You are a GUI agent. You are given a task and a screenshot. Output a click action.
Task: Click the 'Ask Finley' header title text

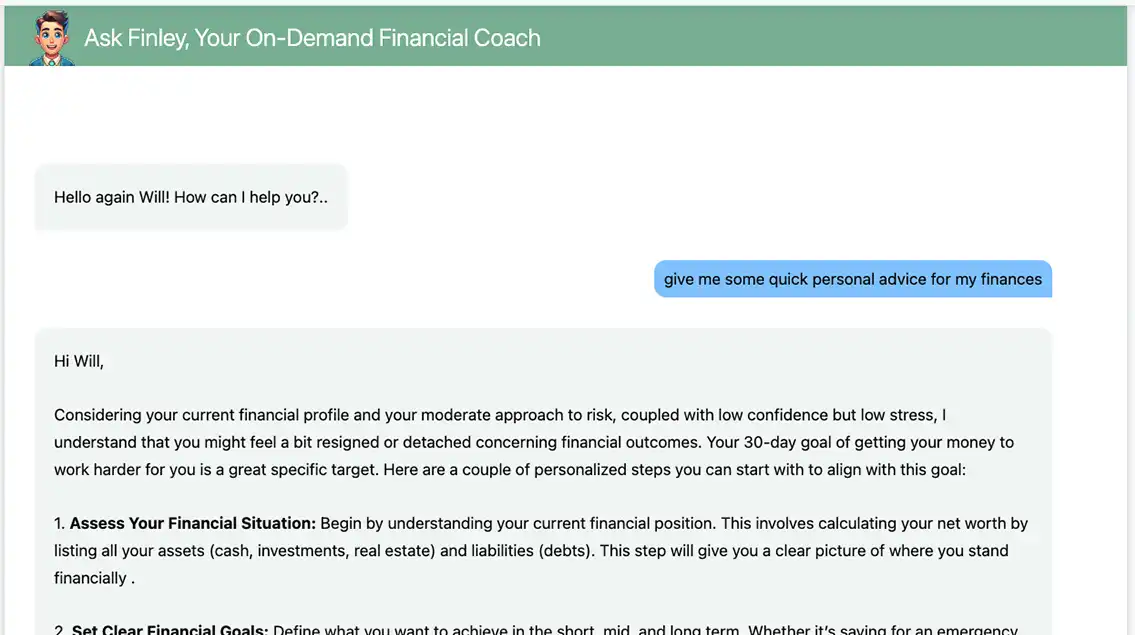point(312,38)
